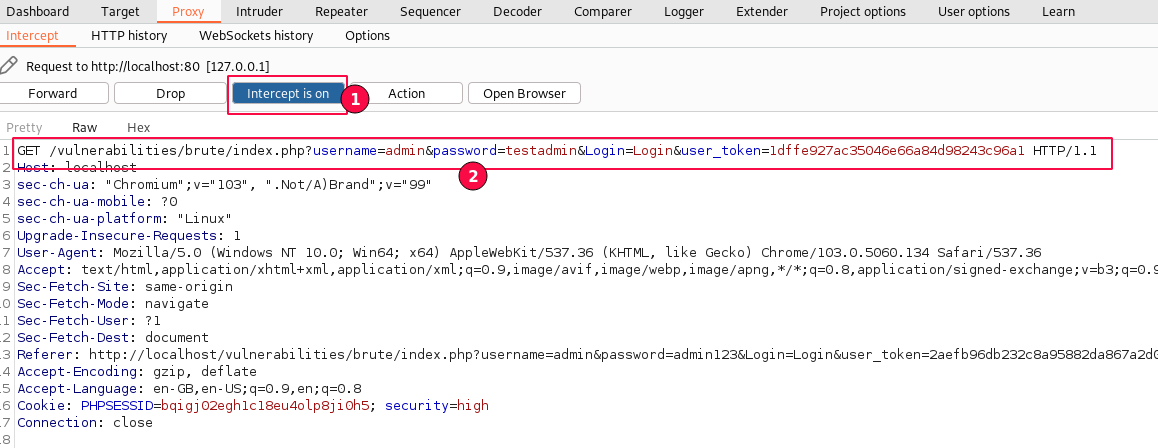Open the Extender tab
This screenshot has height=448, width=1158.
pos(762,12)
